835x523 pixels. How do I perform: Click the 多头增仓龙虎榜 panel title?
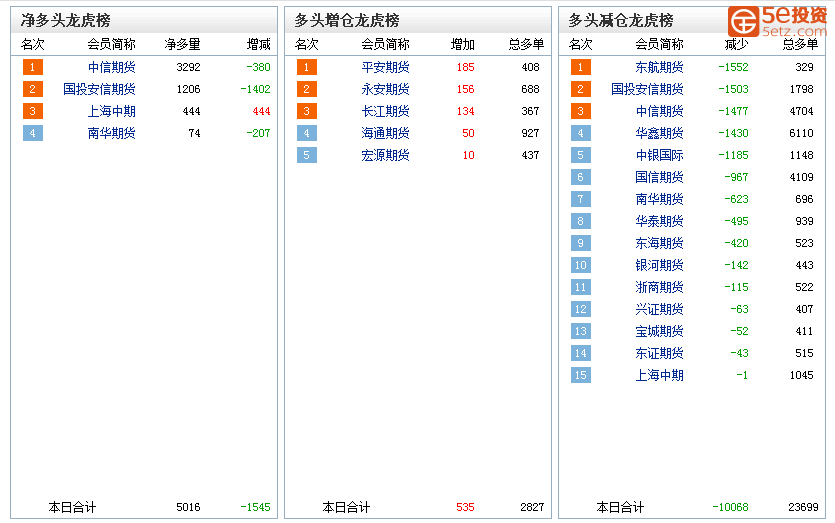point(347,20)
